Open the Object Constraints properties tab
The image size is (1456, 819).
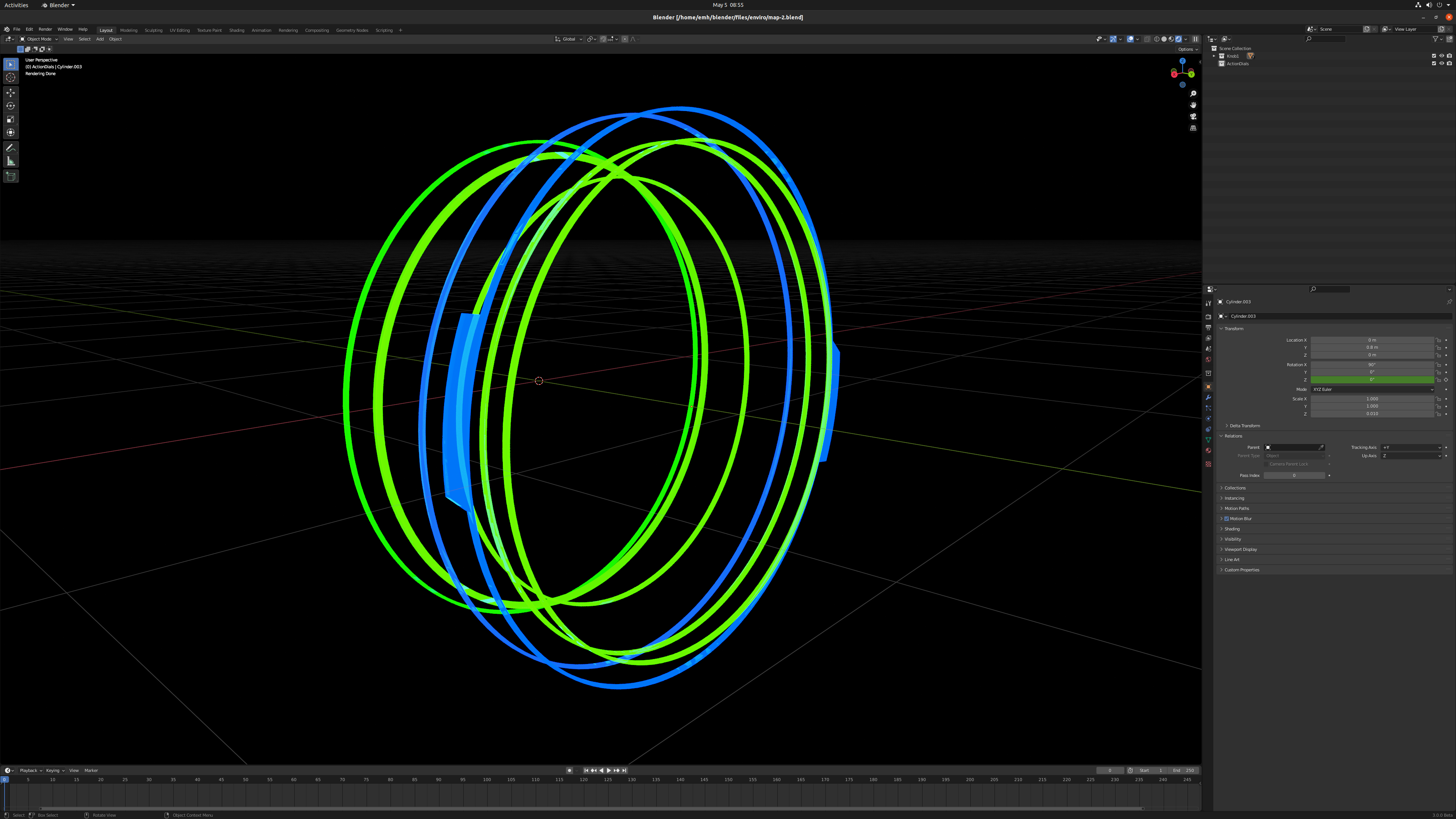[x=1208, y=430]
